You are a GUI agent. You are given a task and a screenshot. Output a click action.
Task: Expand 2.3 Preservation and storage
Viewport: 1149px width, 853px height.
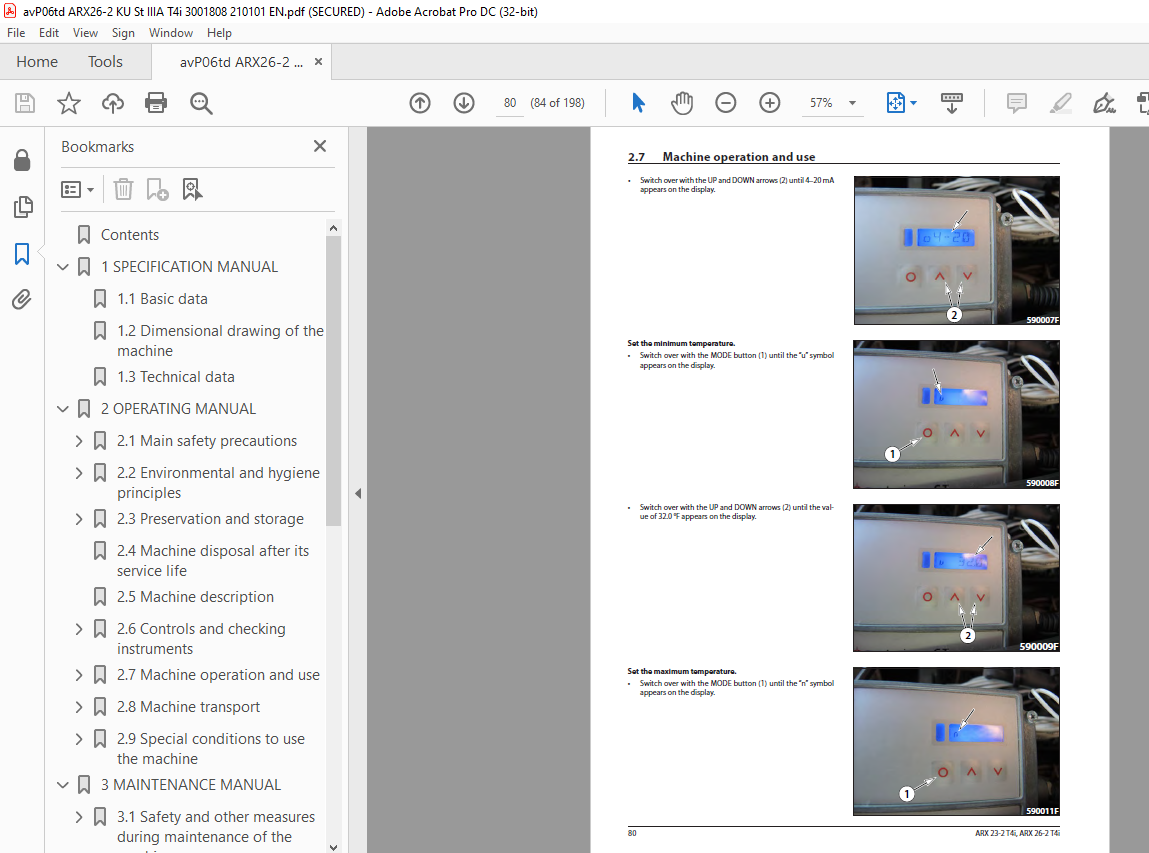tap(79, 519)
